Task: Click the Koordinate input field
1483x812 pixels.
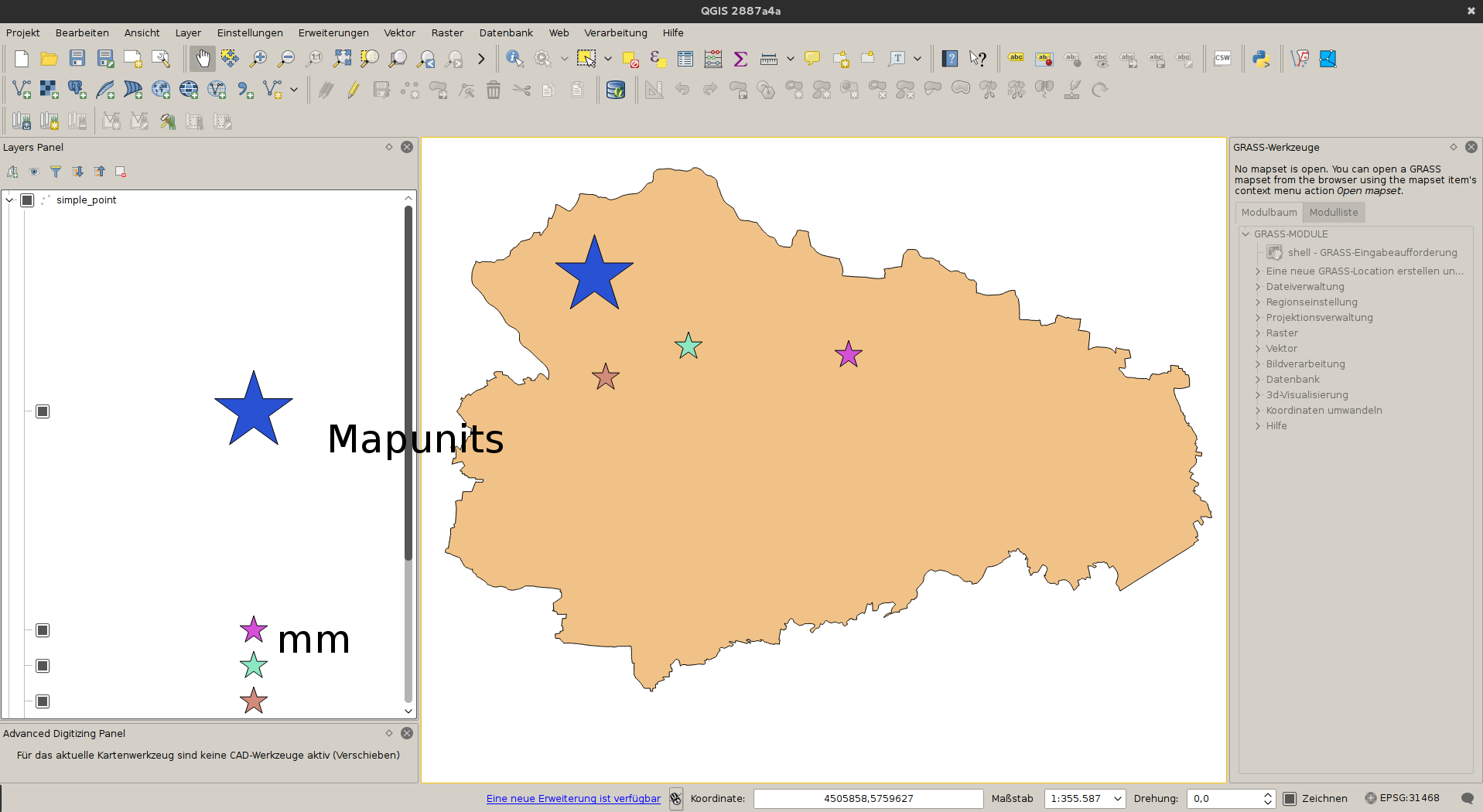Action: [x=868, y=799]
